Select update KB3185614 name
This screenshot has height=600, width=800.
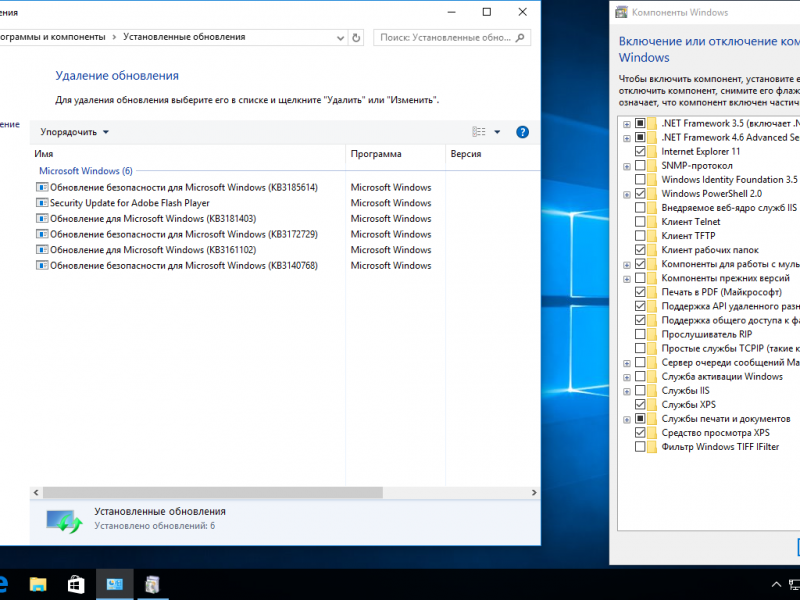pos(184,187)
